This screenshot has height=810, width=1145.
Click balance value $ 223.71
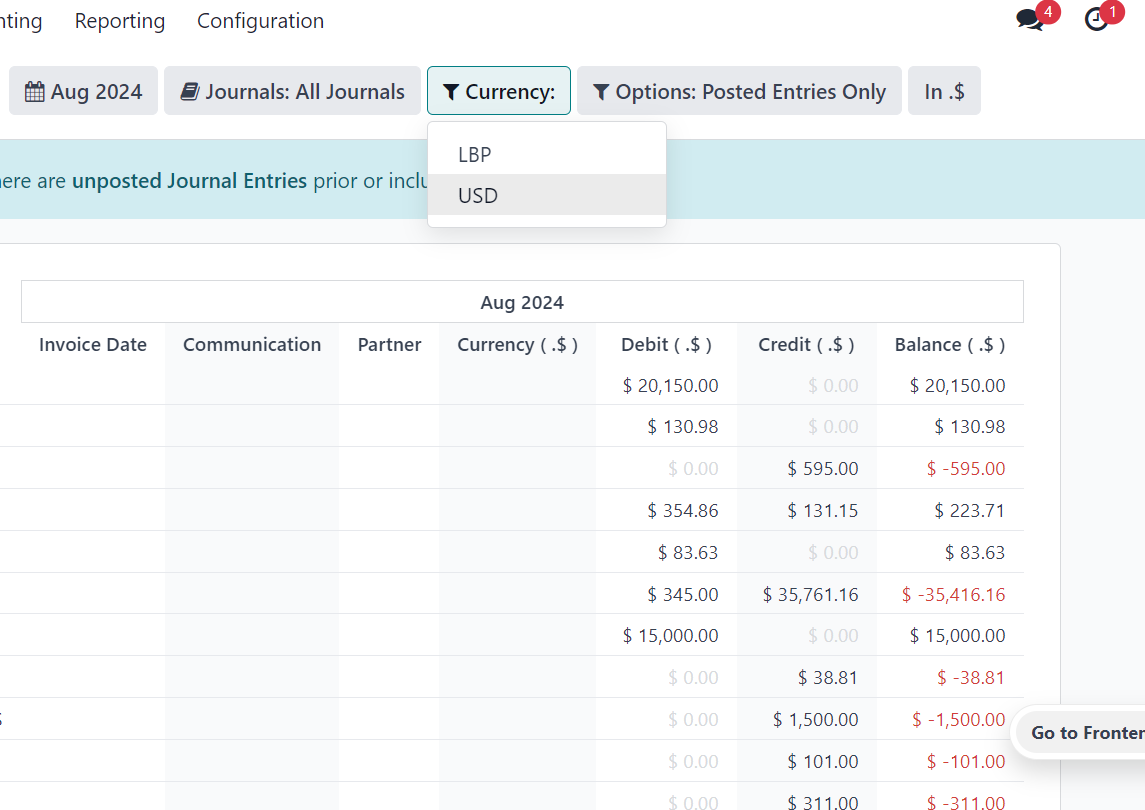tap(970, 511)
